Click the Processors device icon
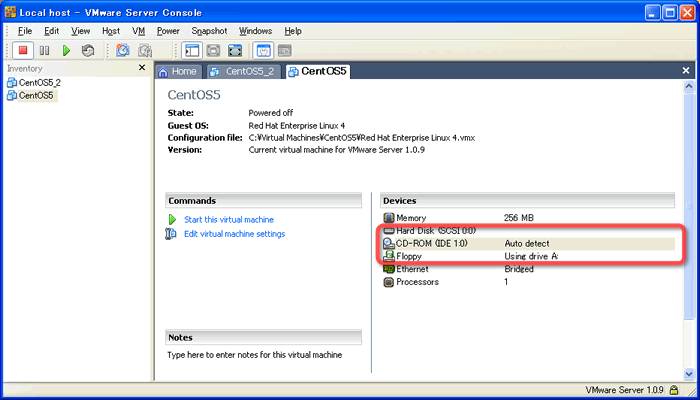The width and height of the screenshot is (700, 400). click(389, 282)
